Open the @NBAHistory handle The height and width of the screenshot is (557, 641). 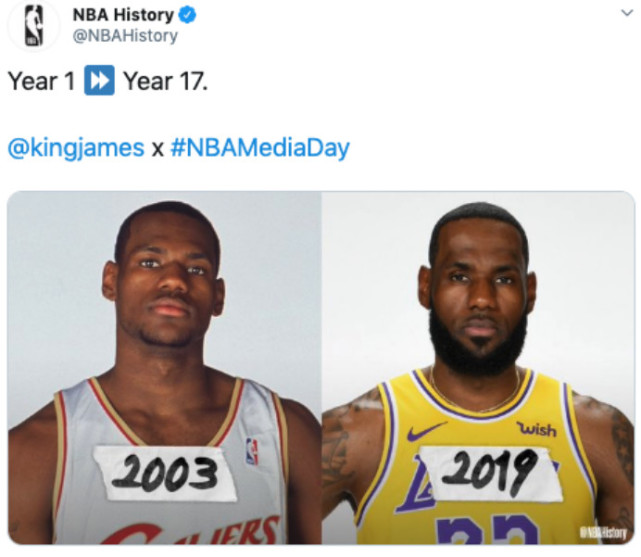click(x=125, y=36)
